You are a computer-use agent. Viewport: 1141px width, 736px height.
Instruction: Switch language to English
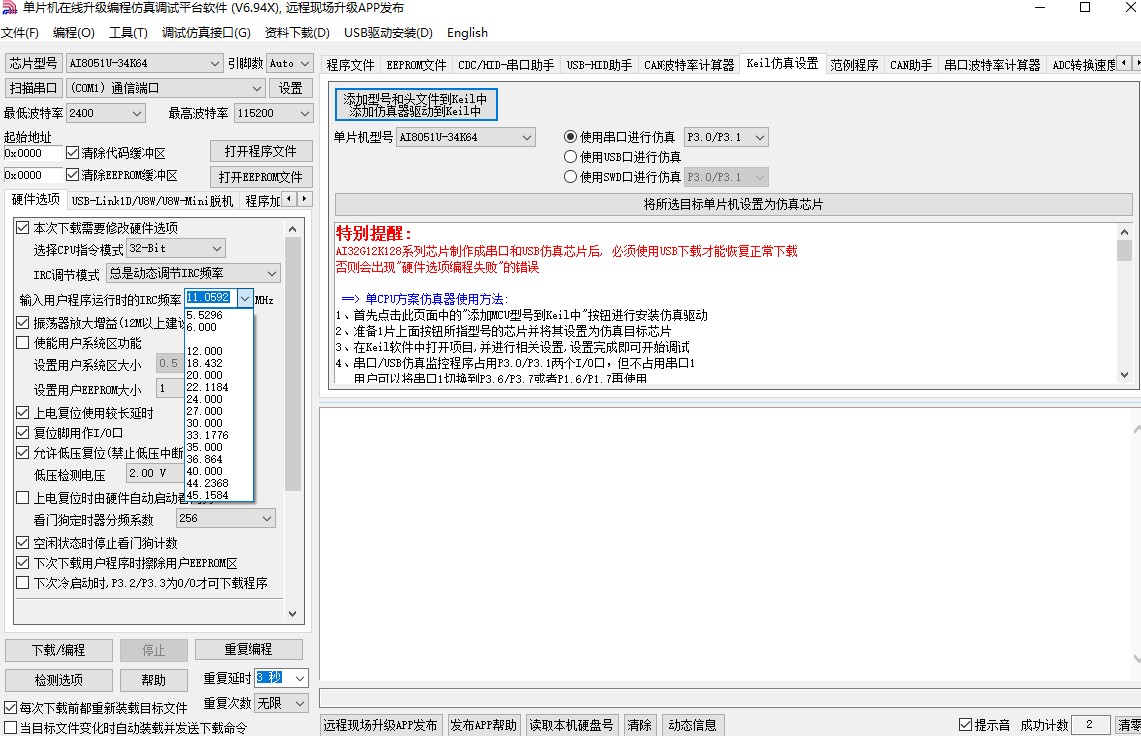click(467, 33)
